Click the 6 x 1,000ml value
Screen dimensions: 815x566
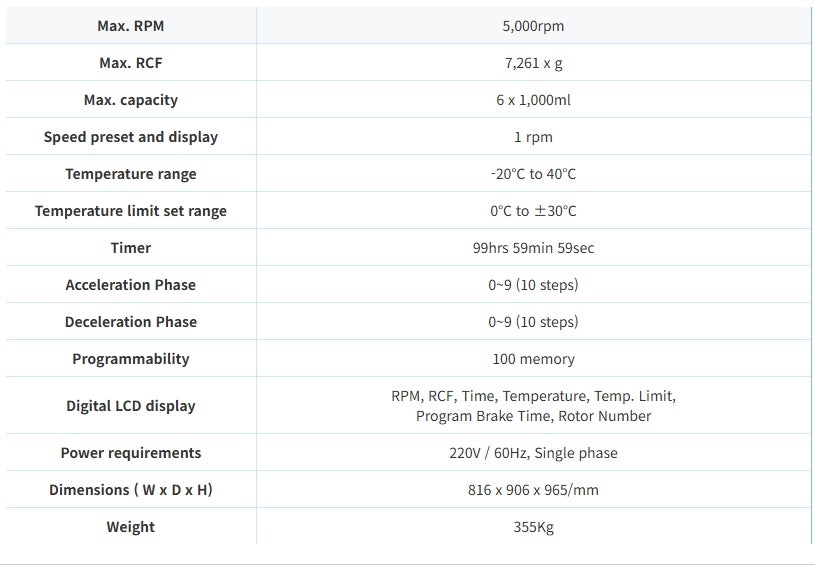[x=533, y=100]
